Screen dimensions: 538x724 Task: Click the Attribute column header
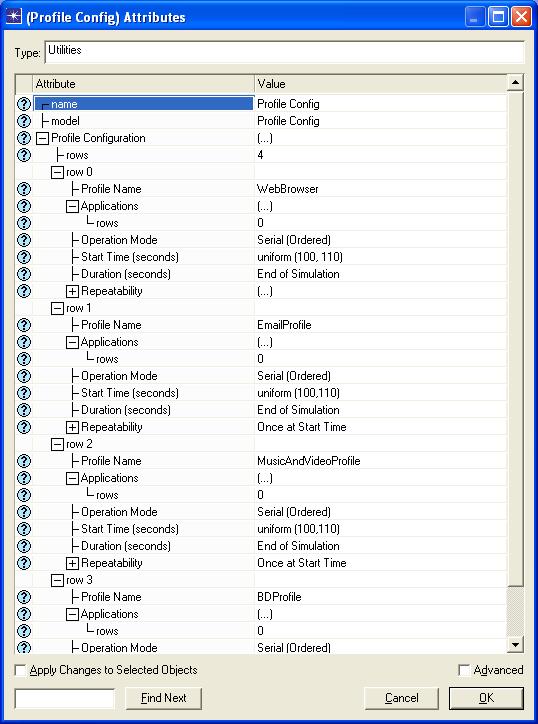click(143, 84)
